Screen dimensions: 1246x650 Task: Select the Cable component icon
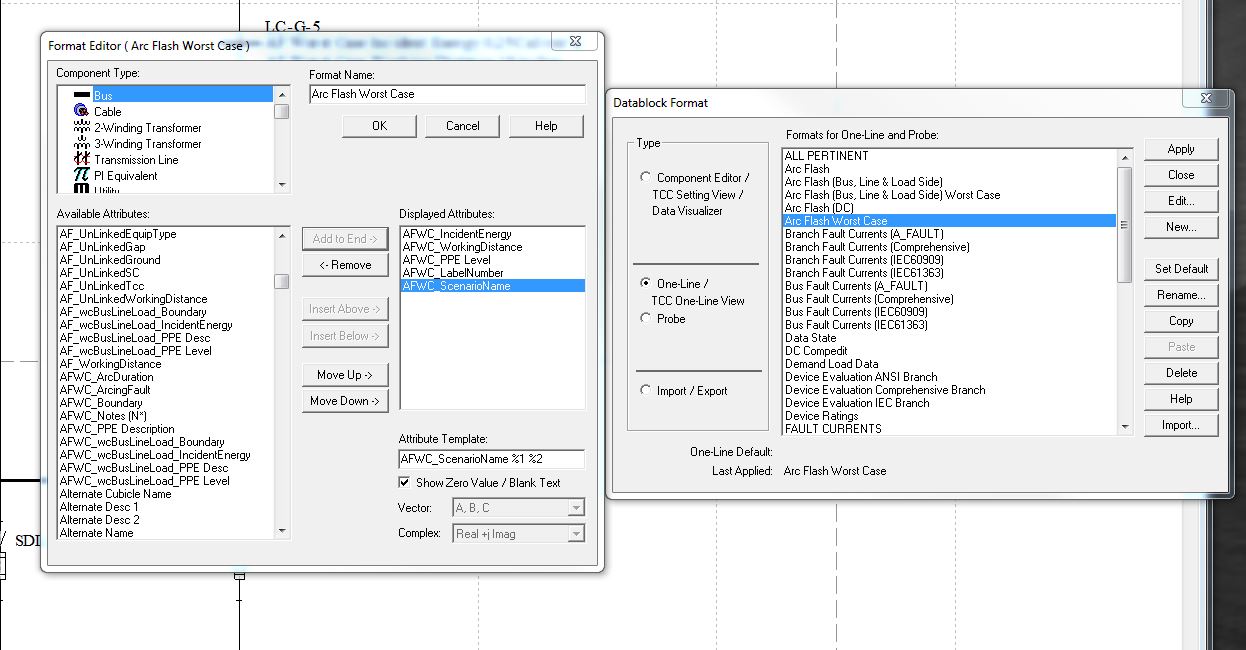coord(82,111)
